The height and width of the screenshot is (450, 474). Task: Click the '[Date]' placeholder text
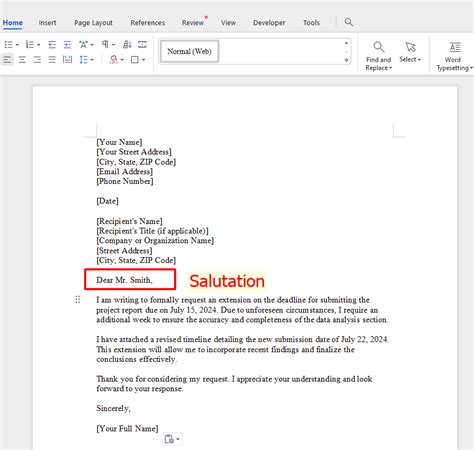point(107,201)
